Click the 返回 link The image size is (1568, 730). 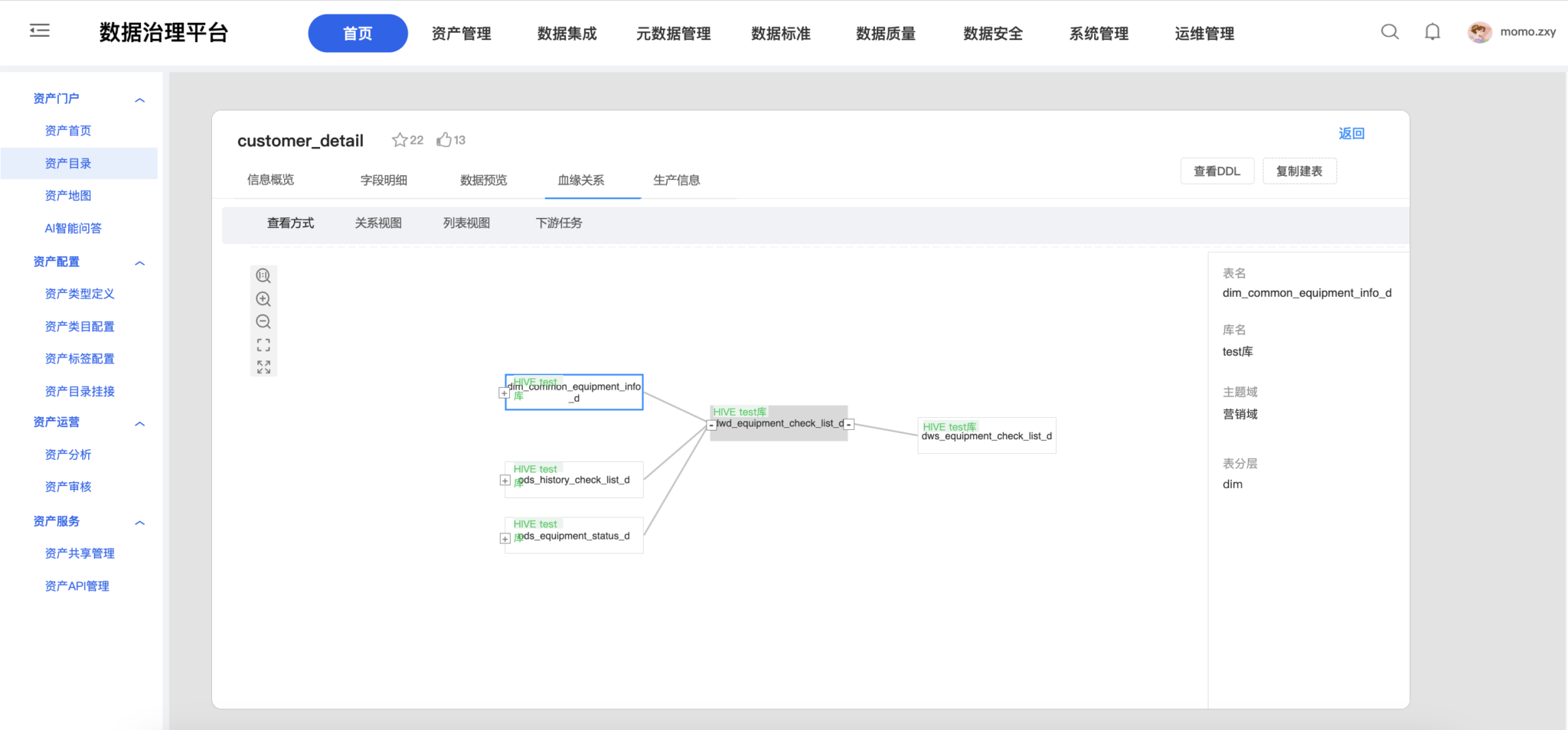(1351, 133)
